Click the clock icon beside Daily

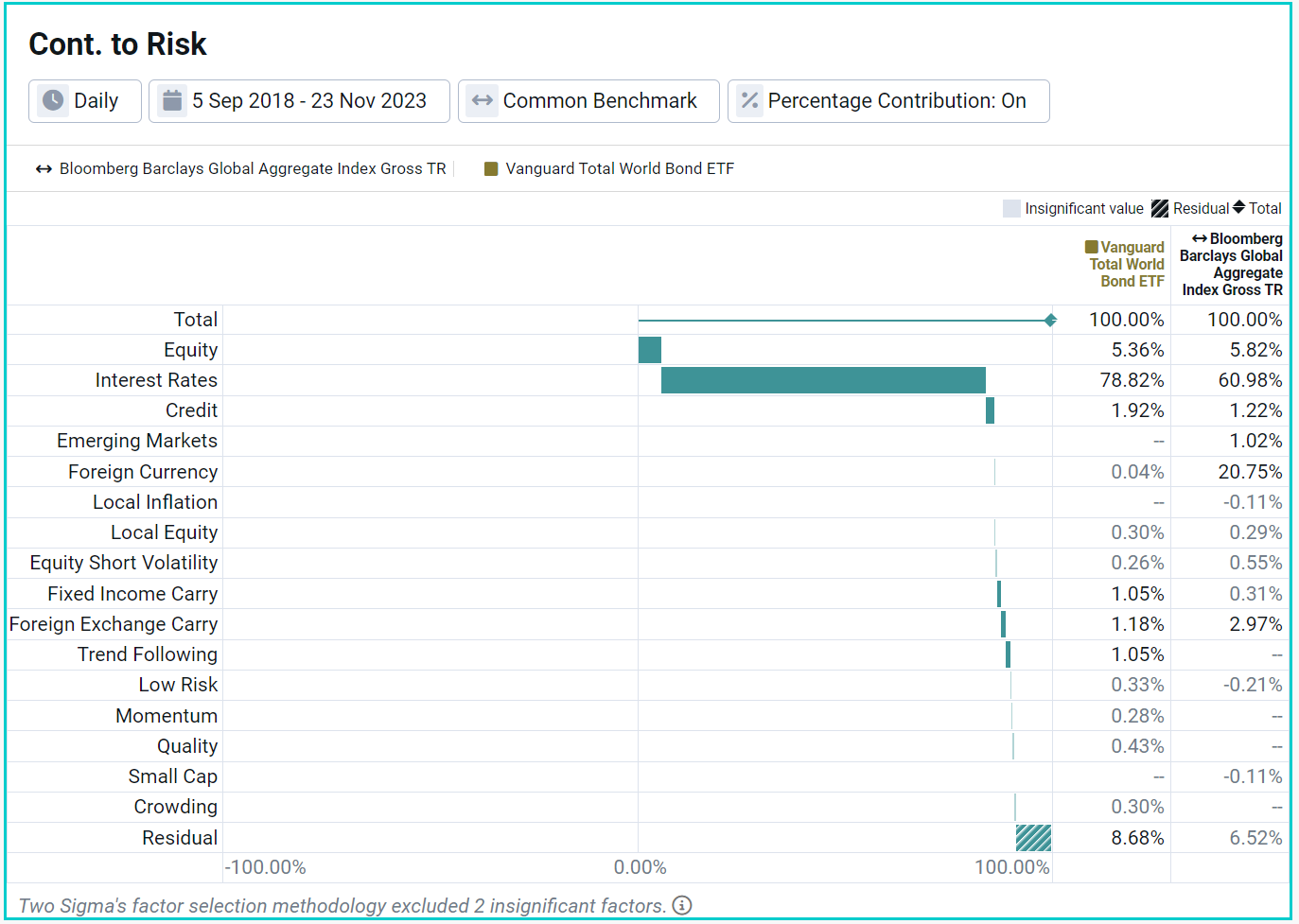pos(53,100)
